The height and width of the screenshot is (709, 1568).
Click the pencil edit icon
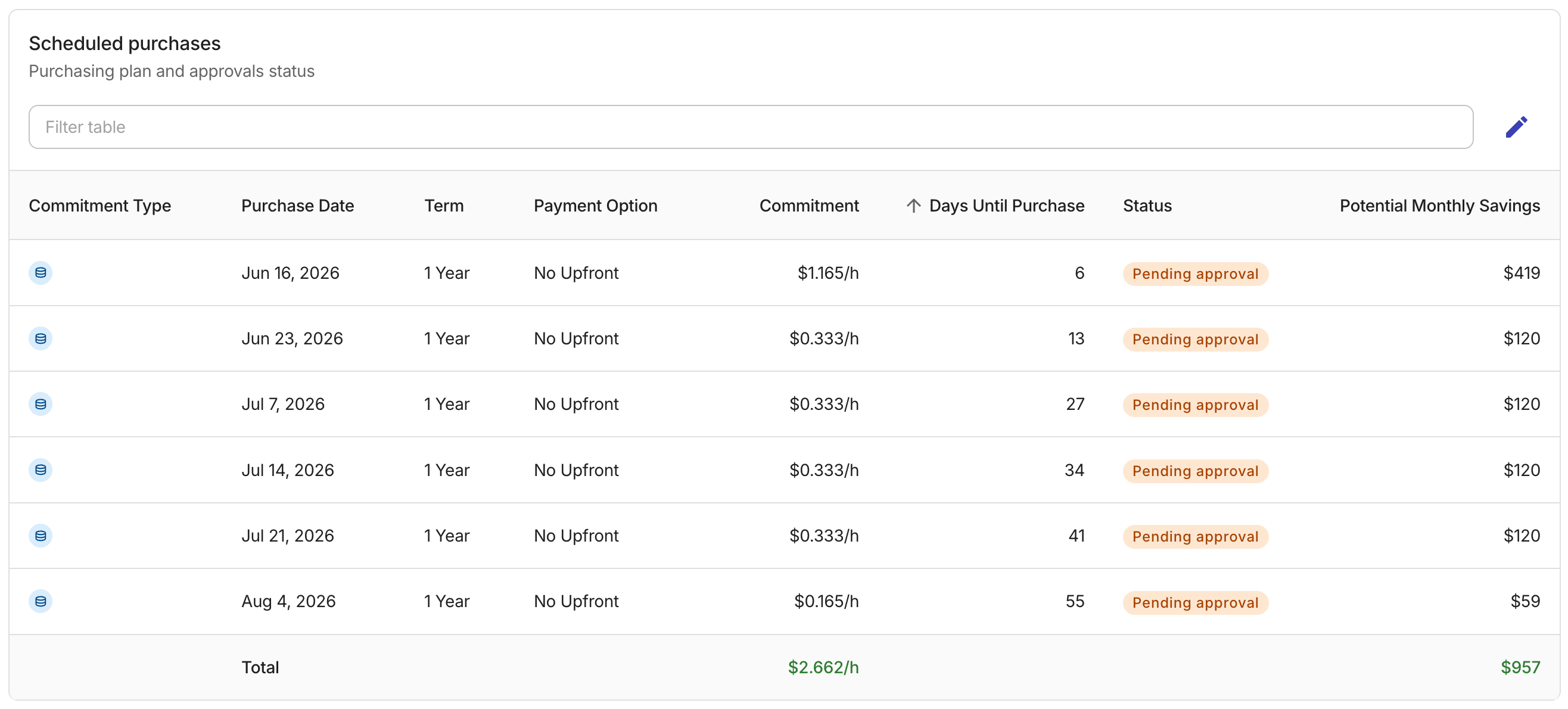(1516, 127)
